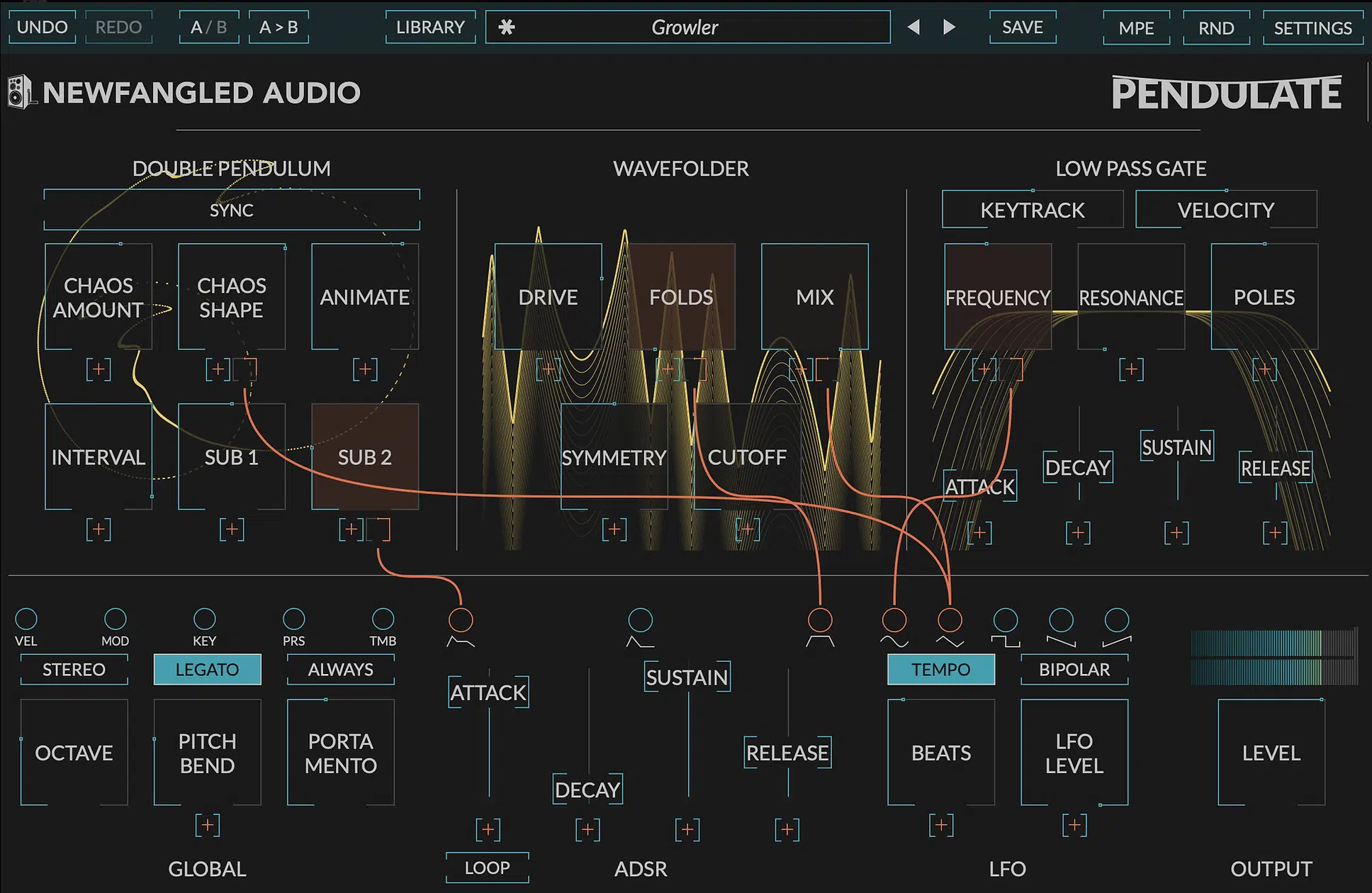Click the ADSR SUSTAIN slider
1372x893 pixels.
(x=687, y=677)
